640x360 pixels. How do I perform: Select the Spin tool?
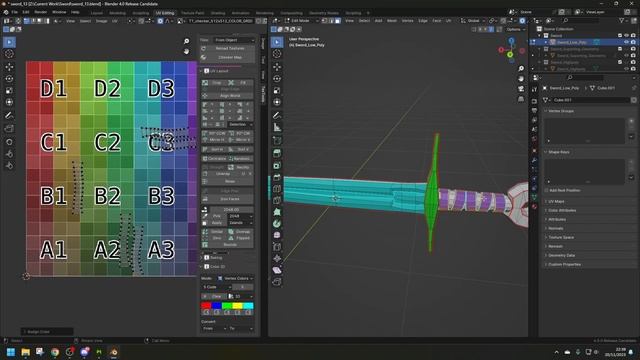pyautogui.click(x=277, y=224)
